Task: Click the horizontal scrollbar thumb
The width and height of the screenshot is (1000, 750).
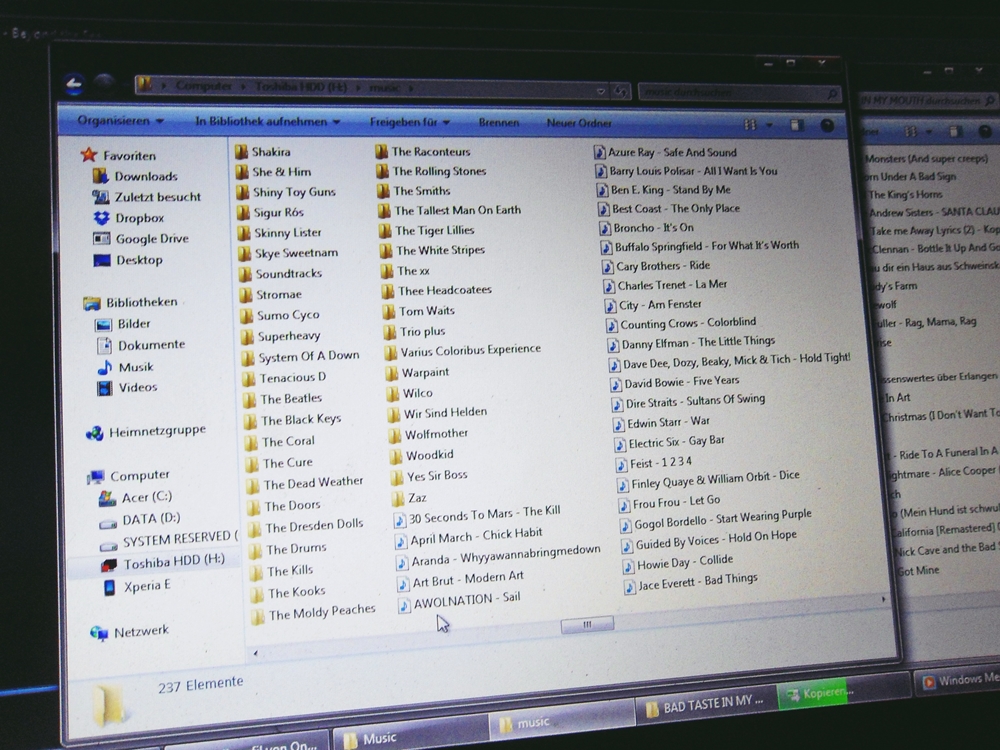Action: [587, 624]
